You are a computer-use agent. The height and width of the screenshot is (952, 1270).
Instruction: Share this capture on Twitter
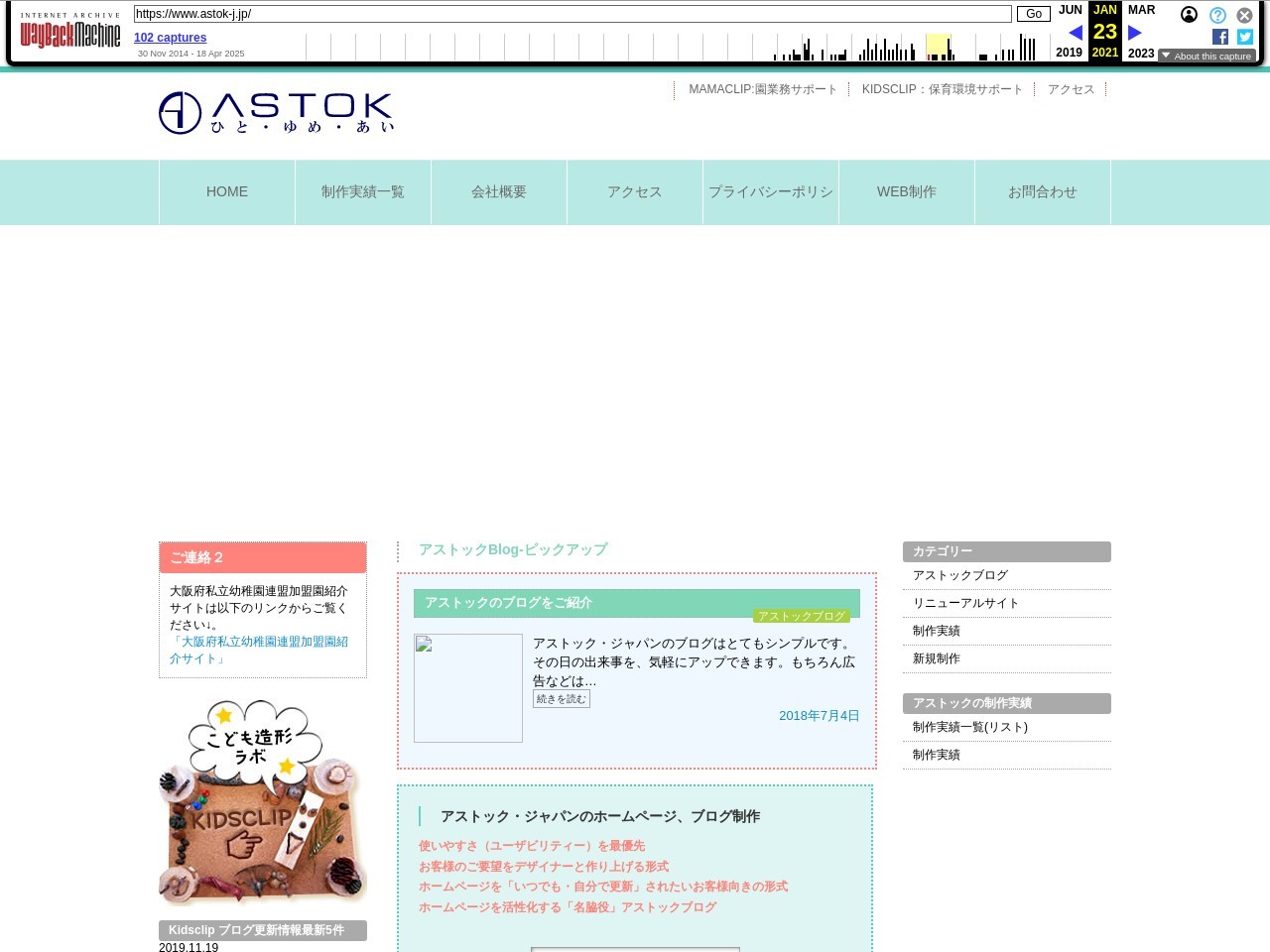coord(1245,37)
